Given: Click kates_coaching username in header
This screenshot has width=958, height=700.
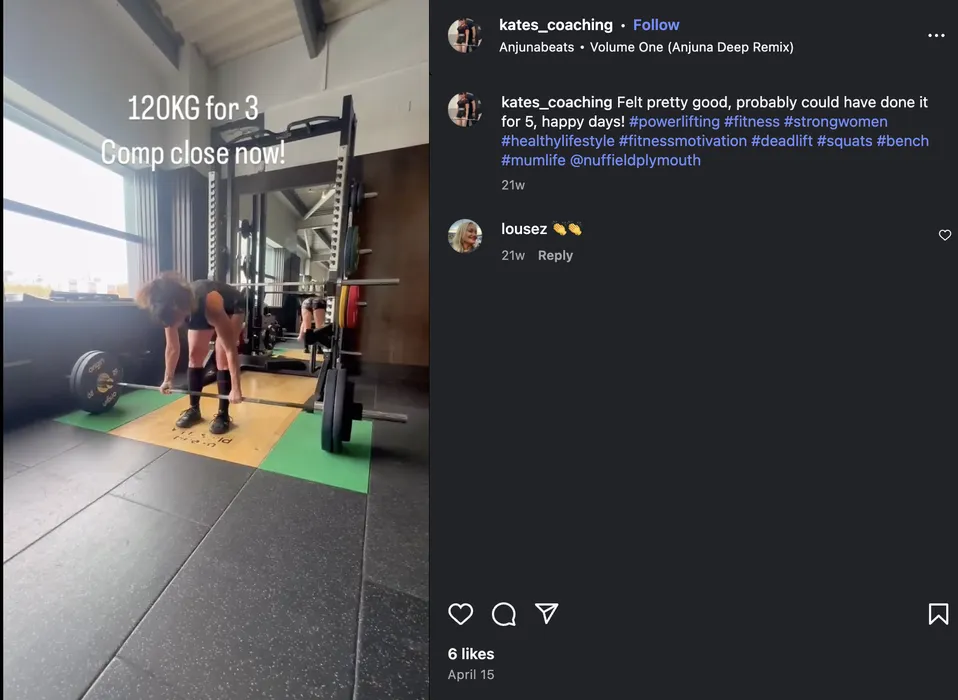Looking at the screenshot, I should 556,25.
